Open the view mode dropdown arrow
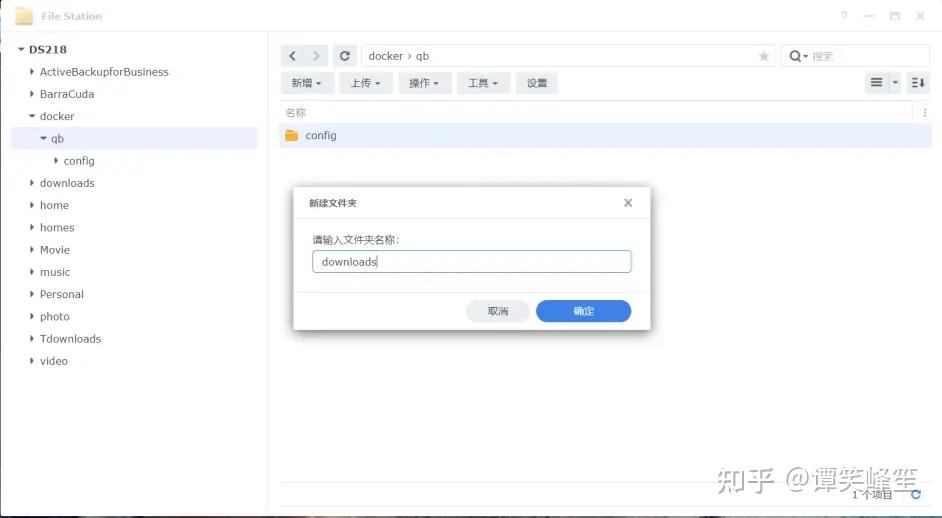 (x=895, y=82)
